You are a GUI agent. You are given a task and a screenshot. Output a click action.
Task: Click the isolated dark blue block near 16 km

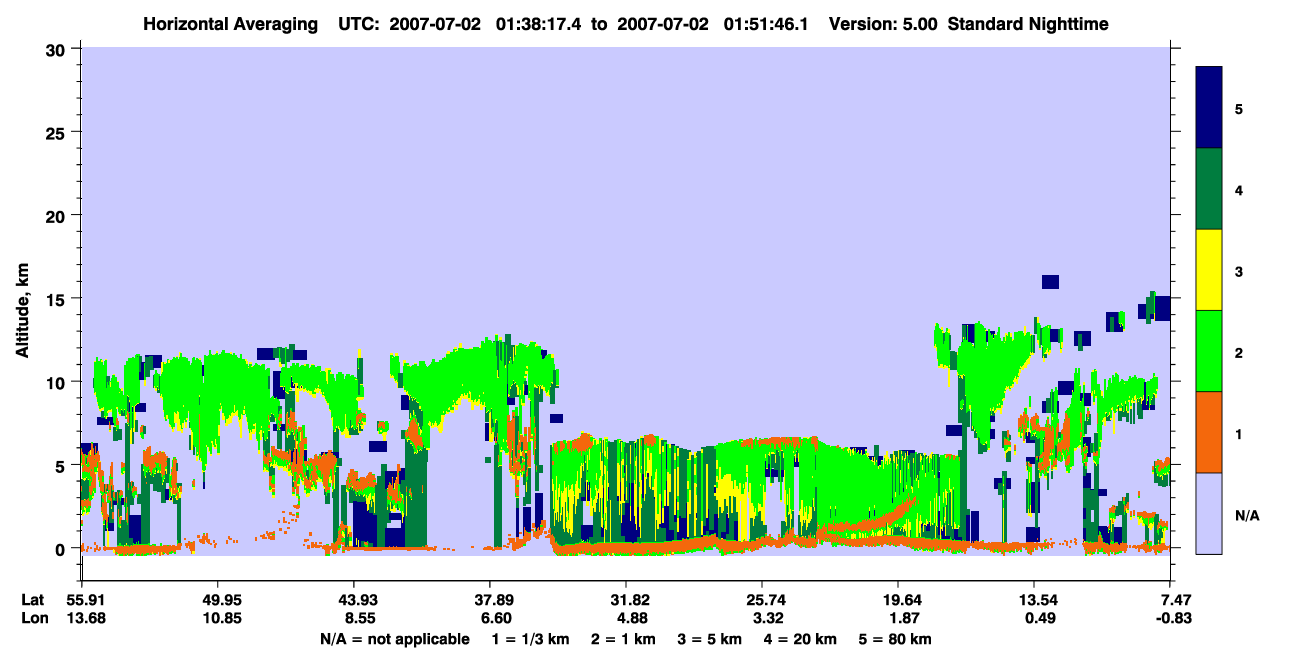[1050, 282]
